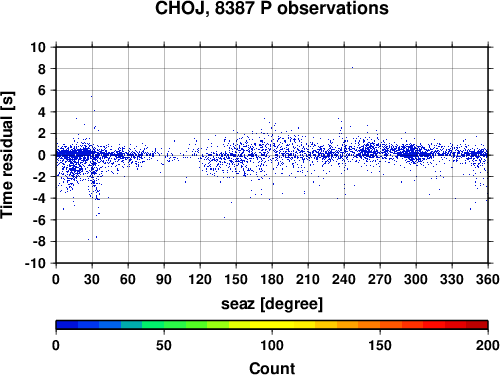Click the dark red end of the colorbar
The image size is (500, 375).
477,325
